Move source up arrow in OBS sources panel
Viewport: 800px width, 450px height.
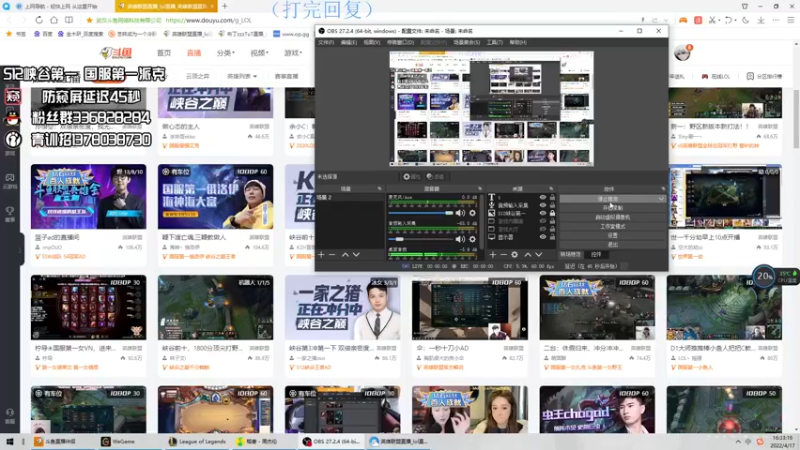(528, 254)
